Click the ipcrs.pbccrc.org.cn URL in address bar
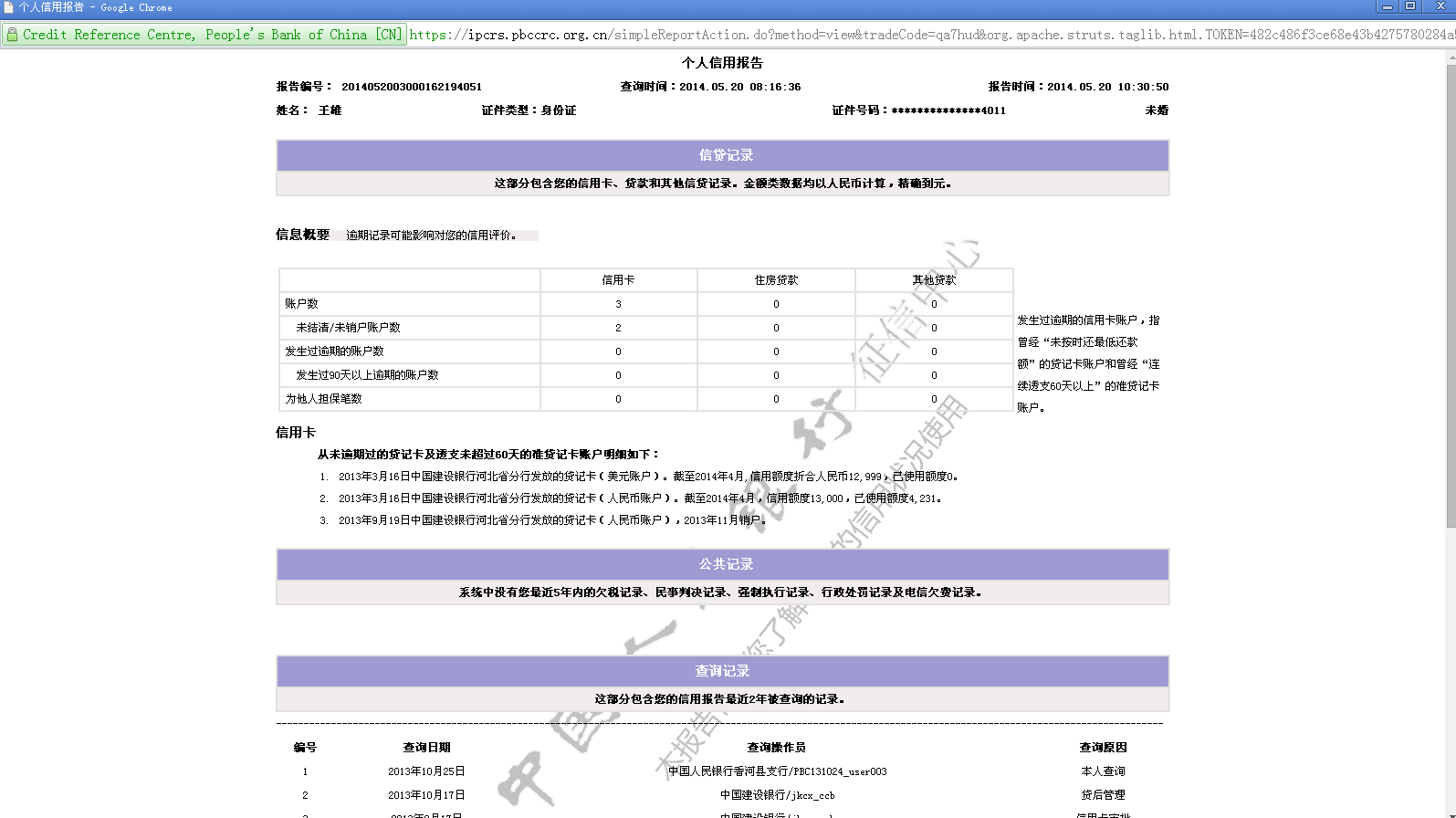 point(930,35)
